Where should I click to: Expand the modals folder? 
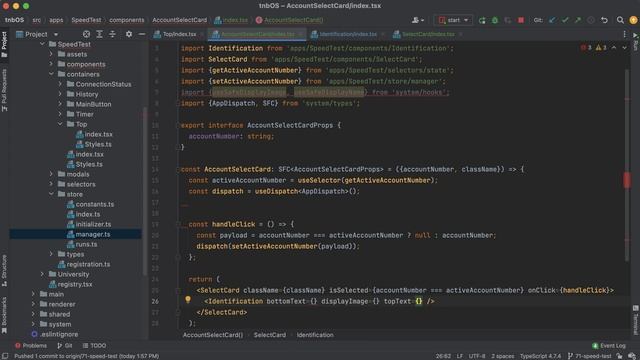click(x=51, y=174)
